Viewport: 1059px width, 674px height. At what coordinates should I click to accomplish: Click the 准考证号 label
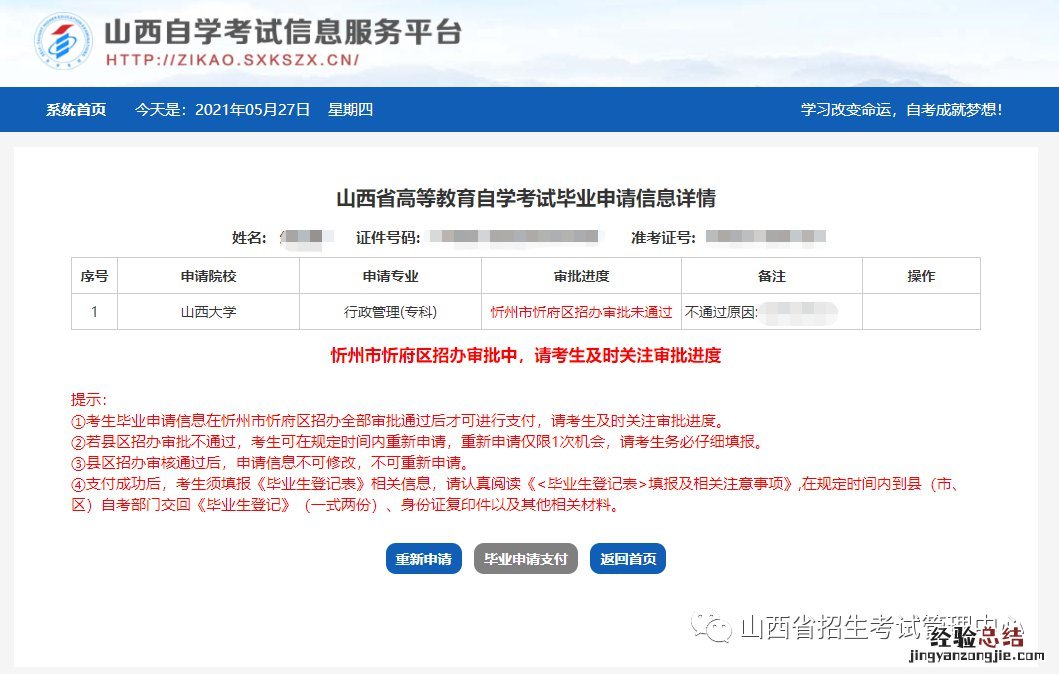663,238
